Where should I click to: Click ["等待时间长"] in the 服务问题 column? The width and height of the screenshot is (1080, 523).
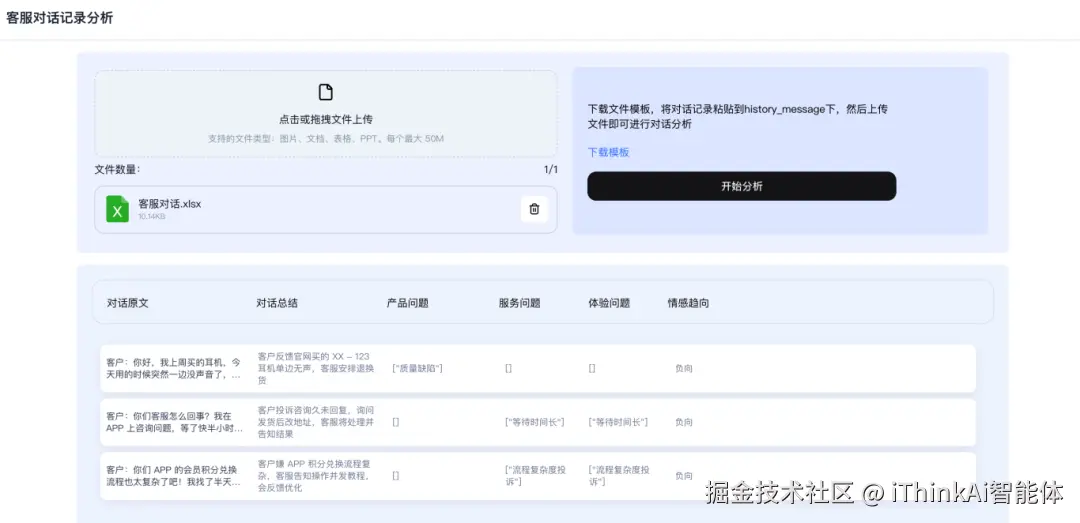click(534, 422)
